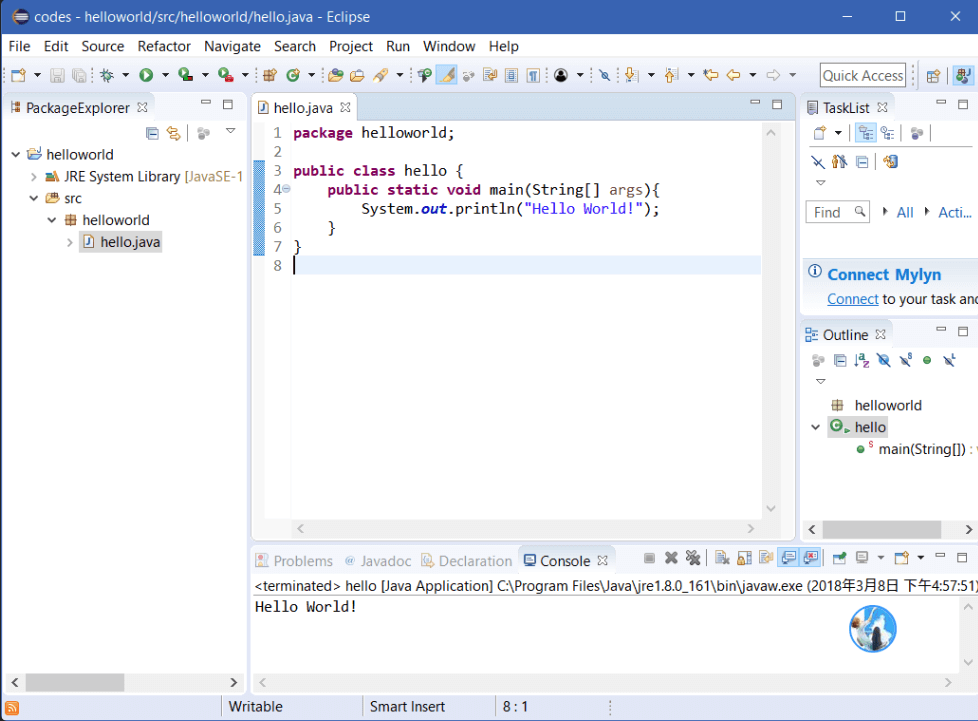Click the Open Task folder icon
The image size is (978, 721).
coord(357,75)
